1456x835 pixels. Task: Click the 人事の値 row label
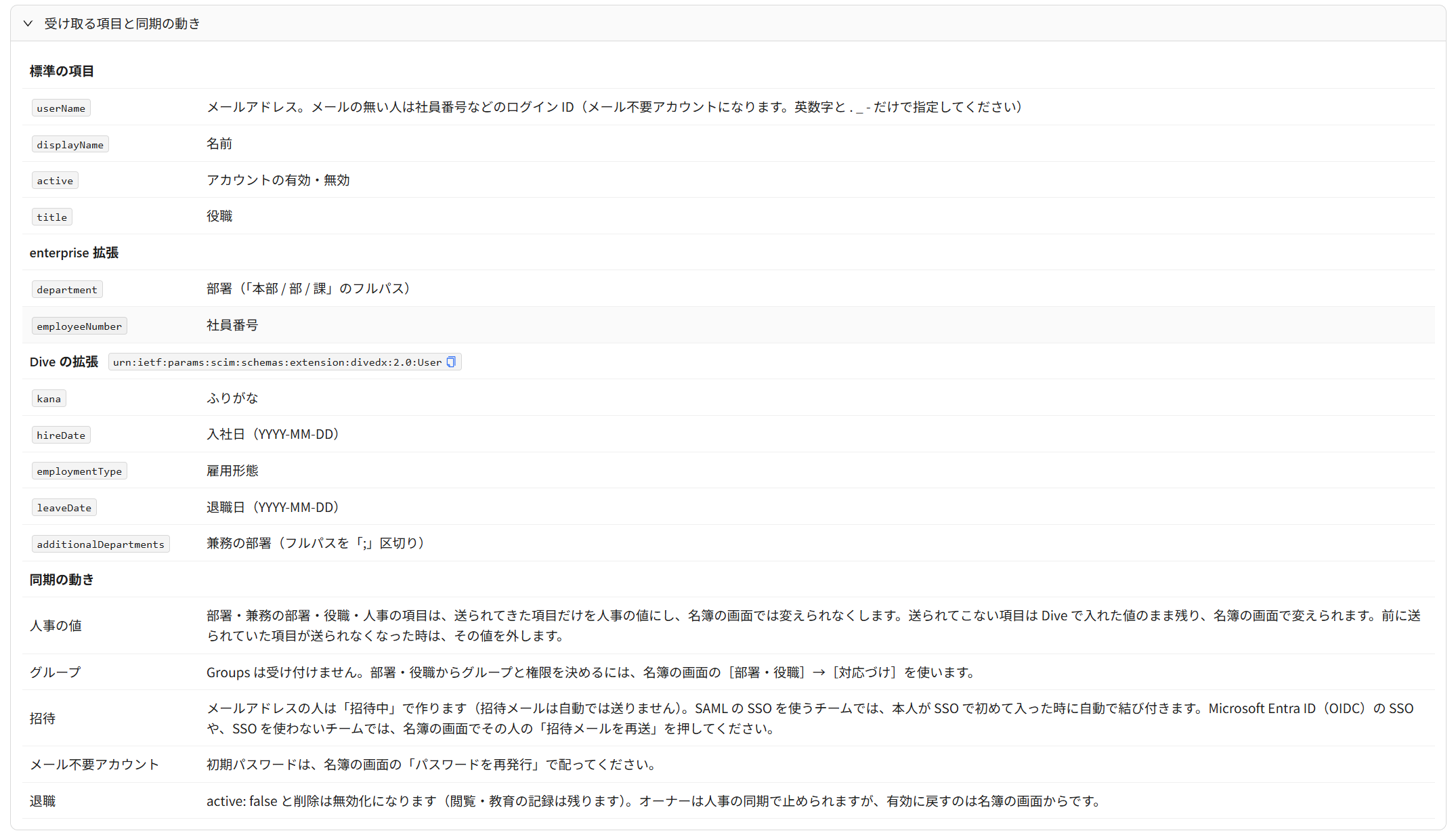(x=56, y=626)
